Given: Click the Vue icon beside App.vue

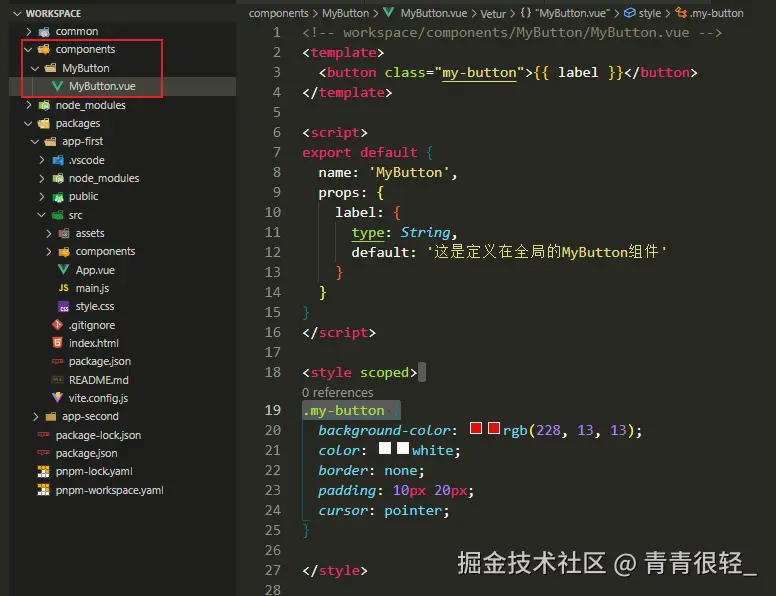Looking at the screenshot, I should (x=63, y=270).
